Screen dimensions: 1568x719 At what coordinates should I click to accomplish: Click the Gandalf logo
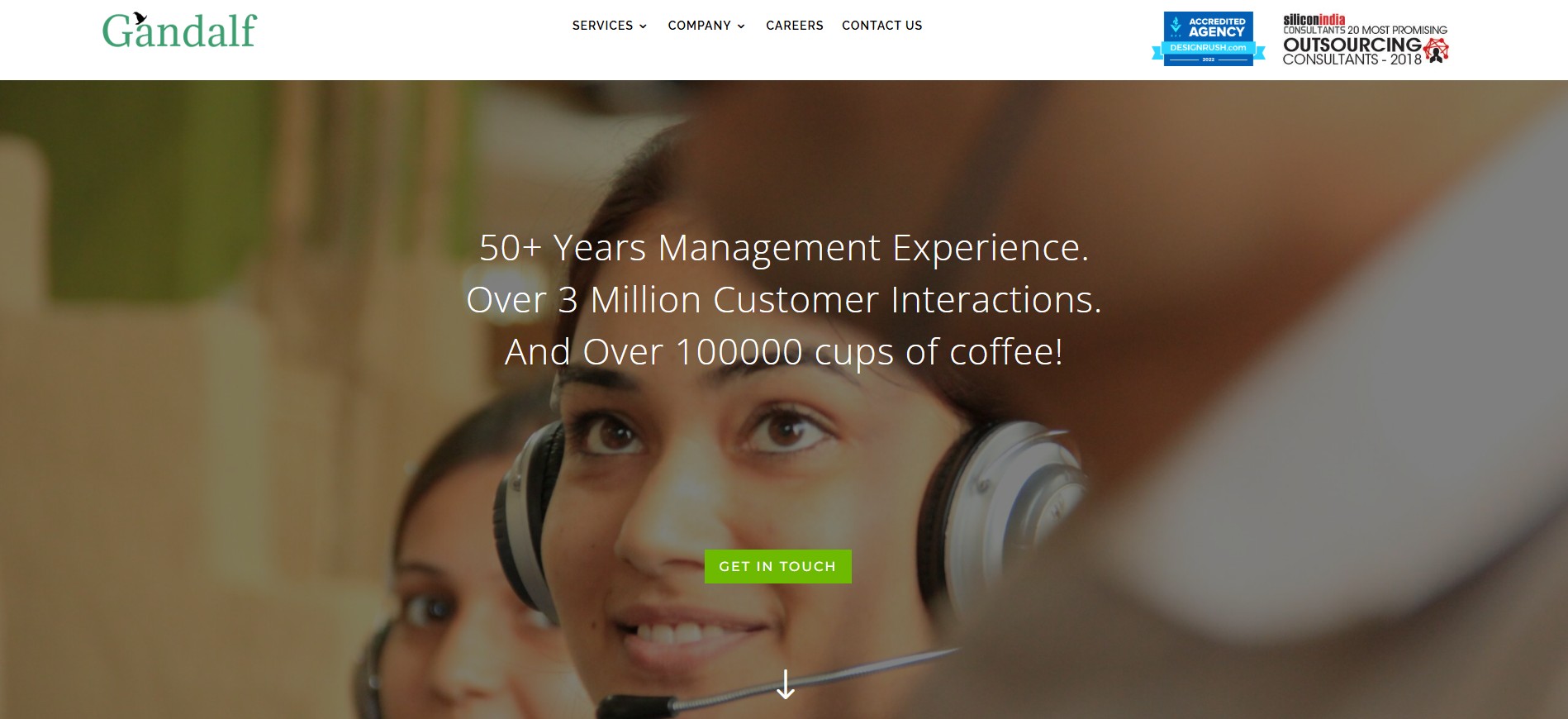(x=179, y=31)
